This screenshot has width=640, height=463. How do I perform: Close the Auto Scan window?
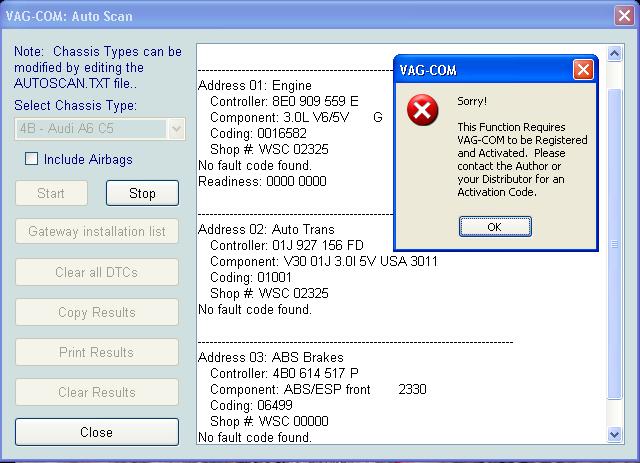pyautogui.click(x=622, y=16)
